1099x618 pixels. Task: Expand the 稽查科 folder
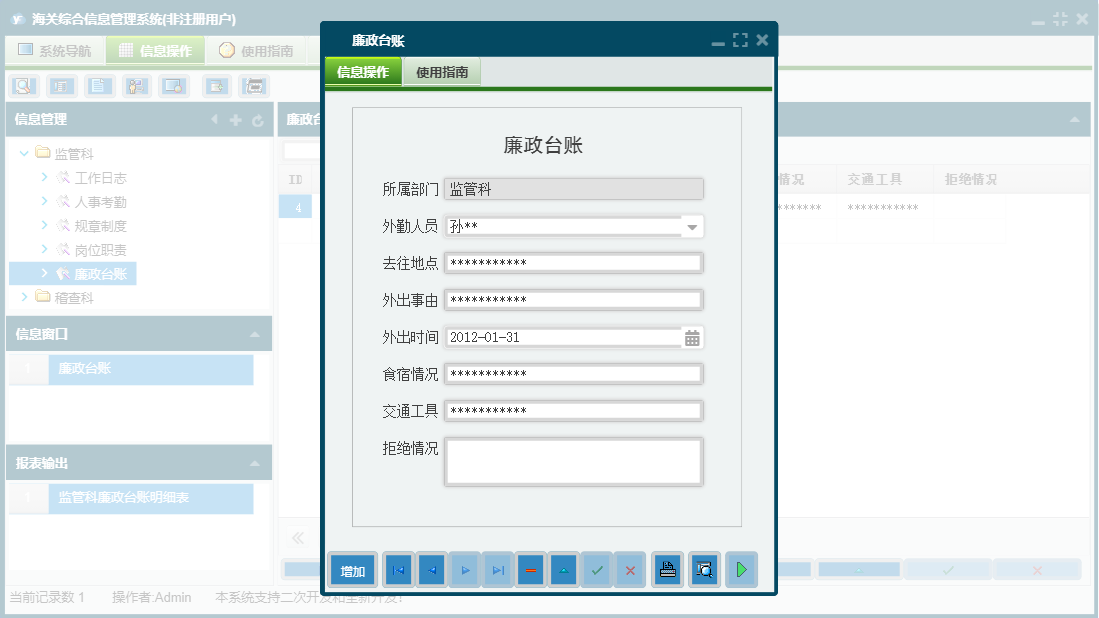(x=24, y=297)
